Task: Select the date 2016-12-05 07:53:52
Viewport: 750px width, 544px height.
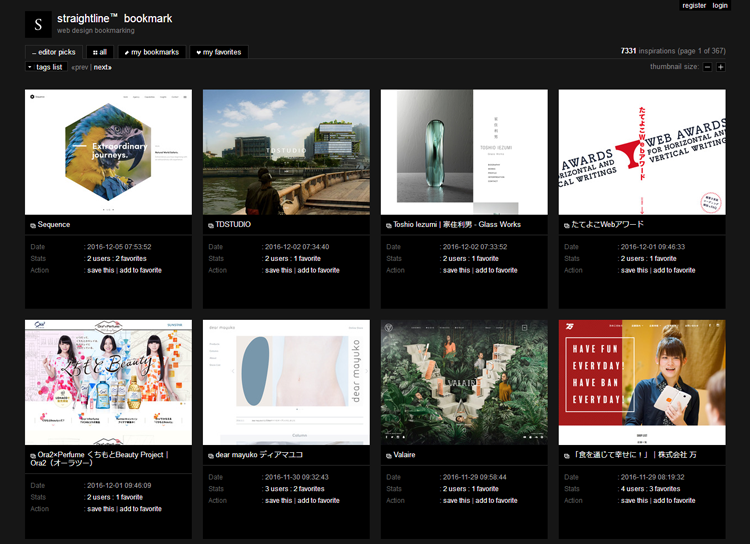Action: pos(119,247)
